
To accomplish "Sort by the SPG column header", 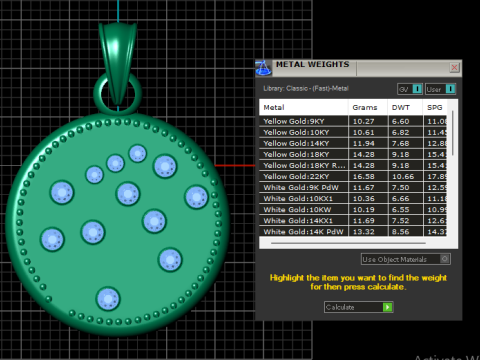I will point(435,107).
